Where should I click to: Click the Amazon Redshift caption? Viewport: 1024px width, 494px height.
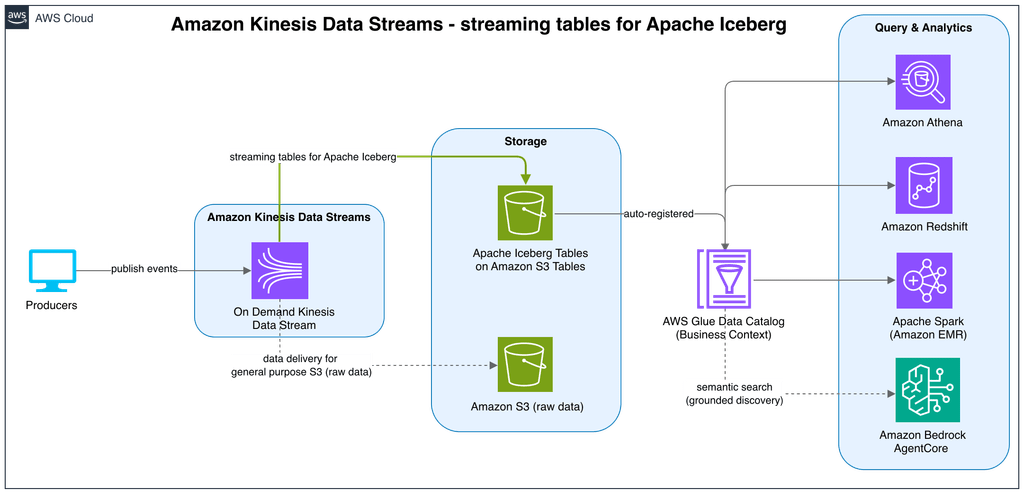[924, 227]
